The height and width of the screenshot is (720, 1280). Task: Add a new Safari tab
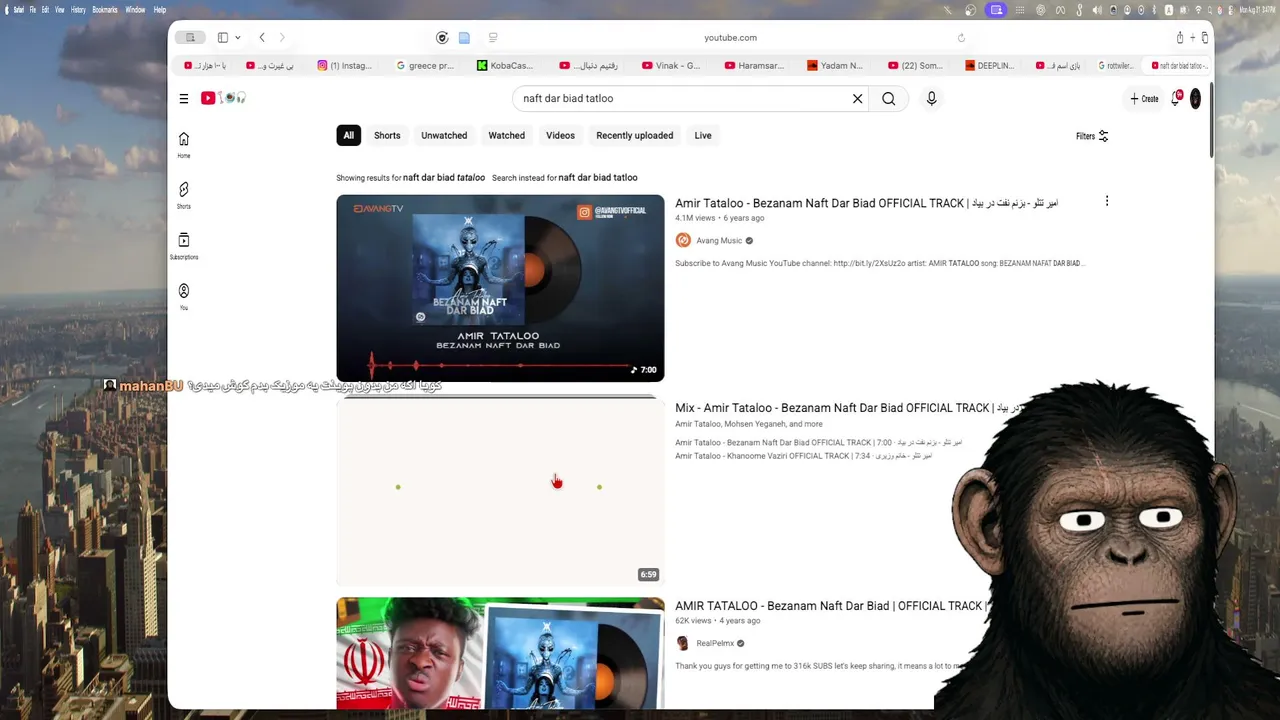click(x=1193, y=38)
